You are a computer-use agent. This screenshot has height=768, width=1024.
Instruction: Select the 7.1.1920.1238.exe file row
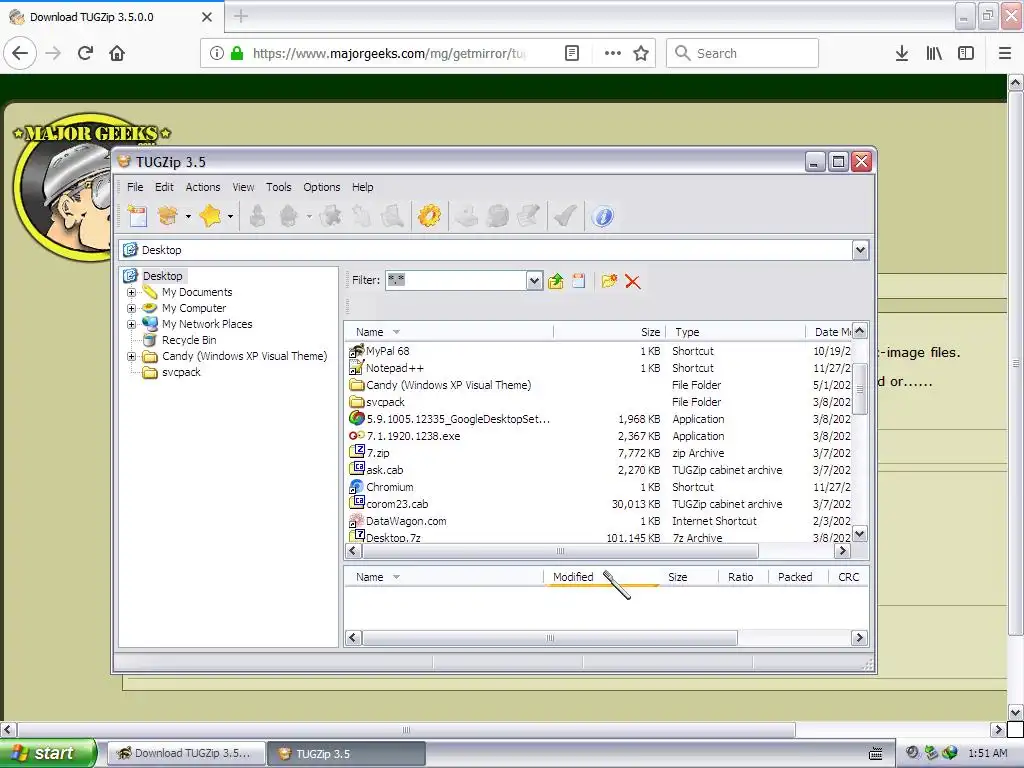pos(599,436)
